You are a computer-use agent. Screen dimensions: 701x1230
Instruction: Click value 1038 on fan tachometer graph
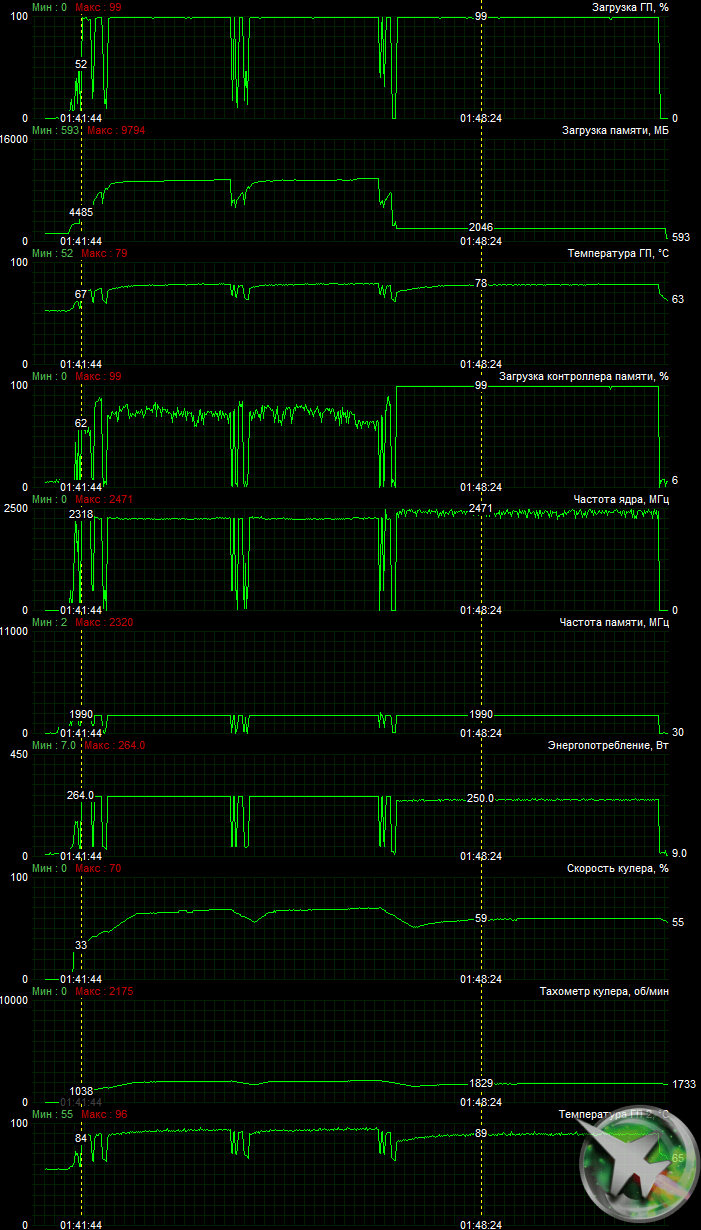coord(81,1091)
